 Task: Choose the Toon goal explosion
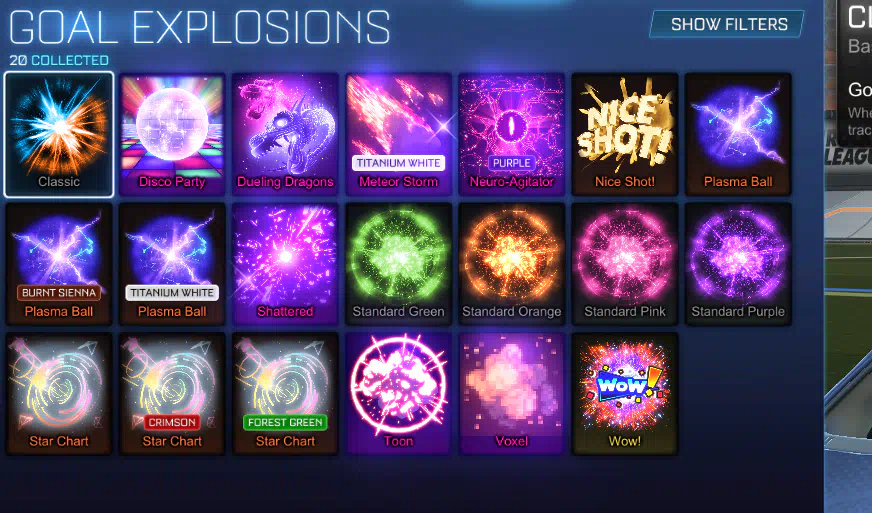[398, 393]
